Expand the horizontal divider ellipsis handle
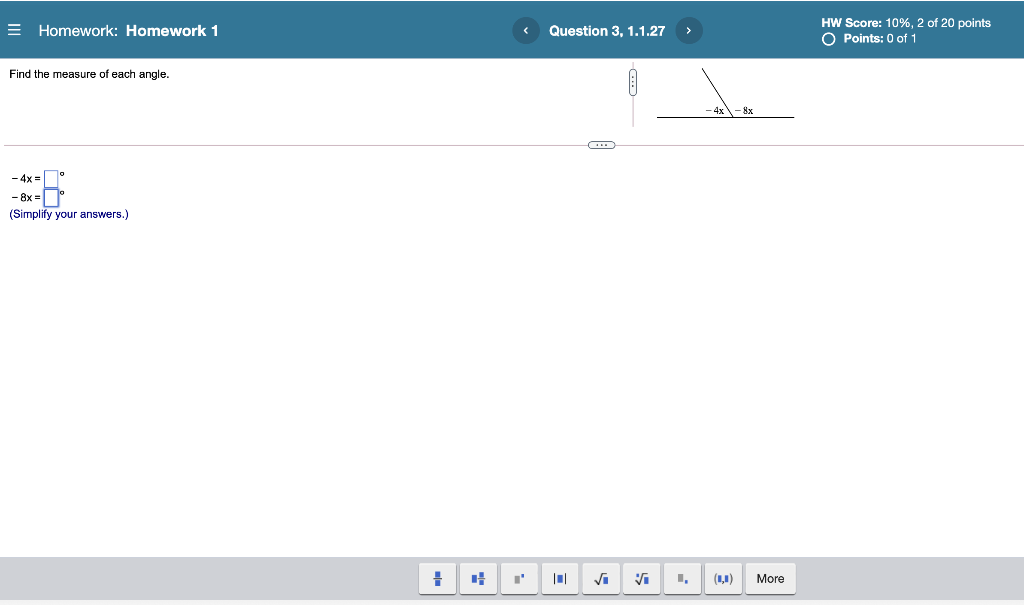 coord(601,145)
